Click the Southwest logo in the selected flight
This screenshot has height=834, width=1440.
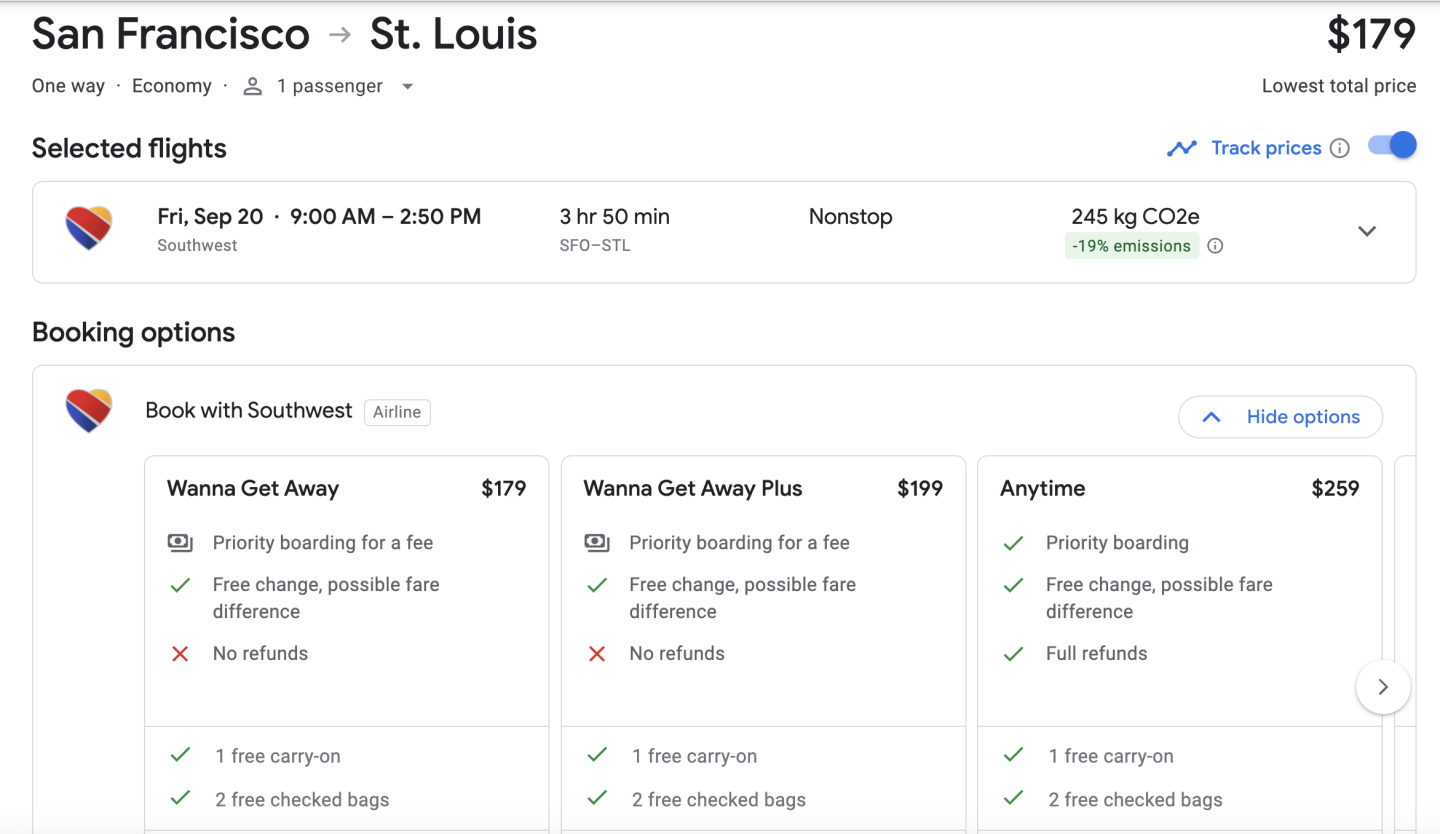[x=89, y=229]
